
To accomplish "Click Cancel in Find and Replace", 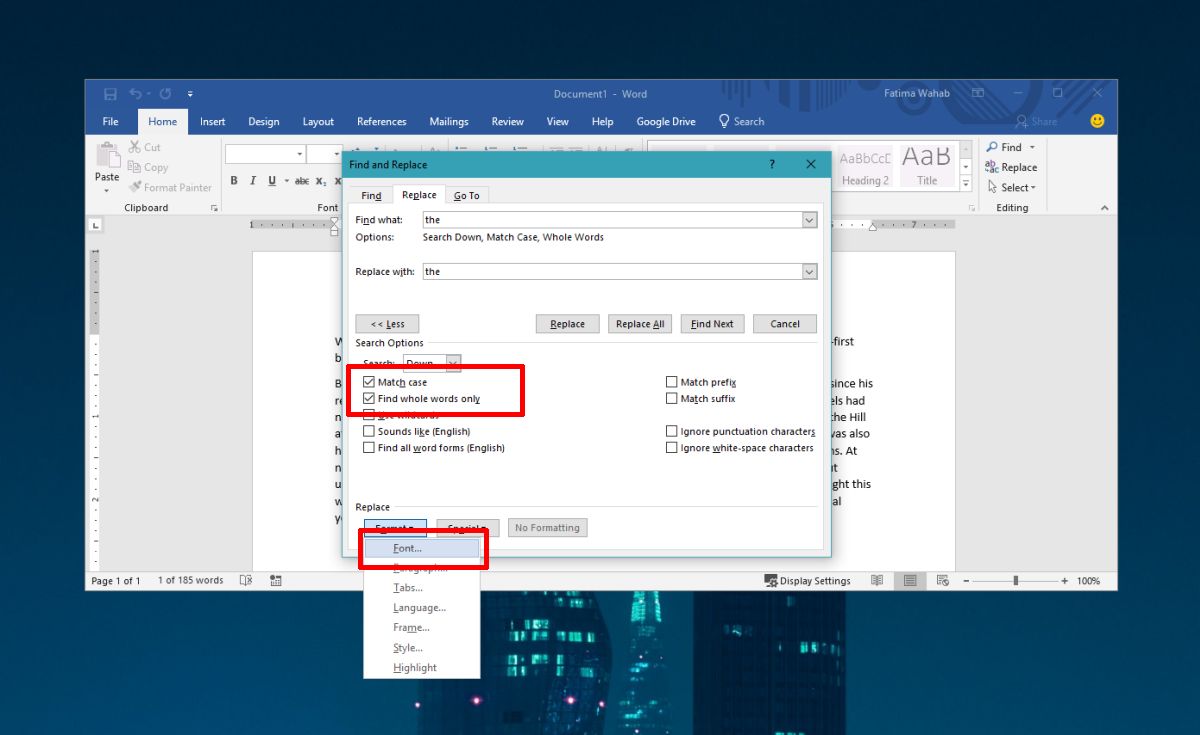I will [x=785, y=324].
